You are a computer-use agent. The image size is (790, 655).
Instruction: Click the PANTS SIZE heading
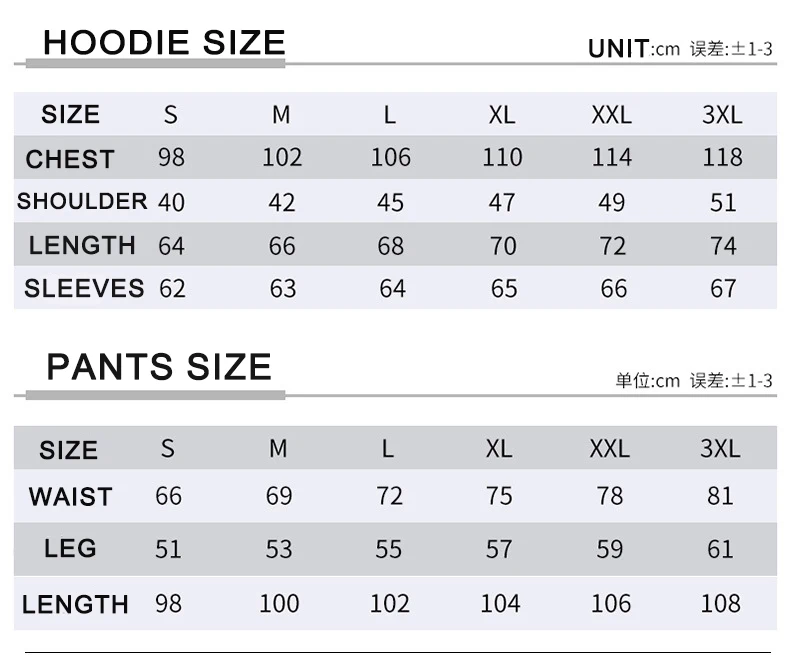click(x=159, y=367)
